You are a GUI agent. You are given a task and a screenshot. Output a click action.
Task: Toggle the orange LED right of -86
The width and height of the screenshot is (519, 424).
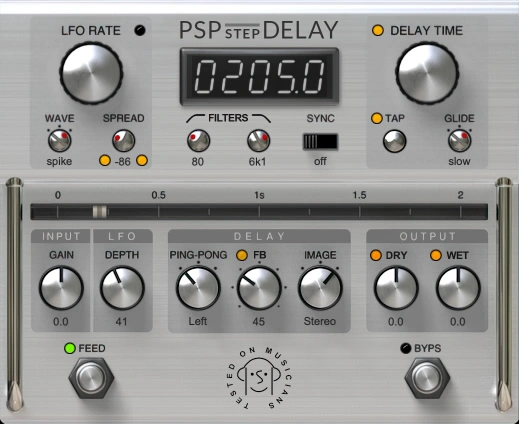142,161
